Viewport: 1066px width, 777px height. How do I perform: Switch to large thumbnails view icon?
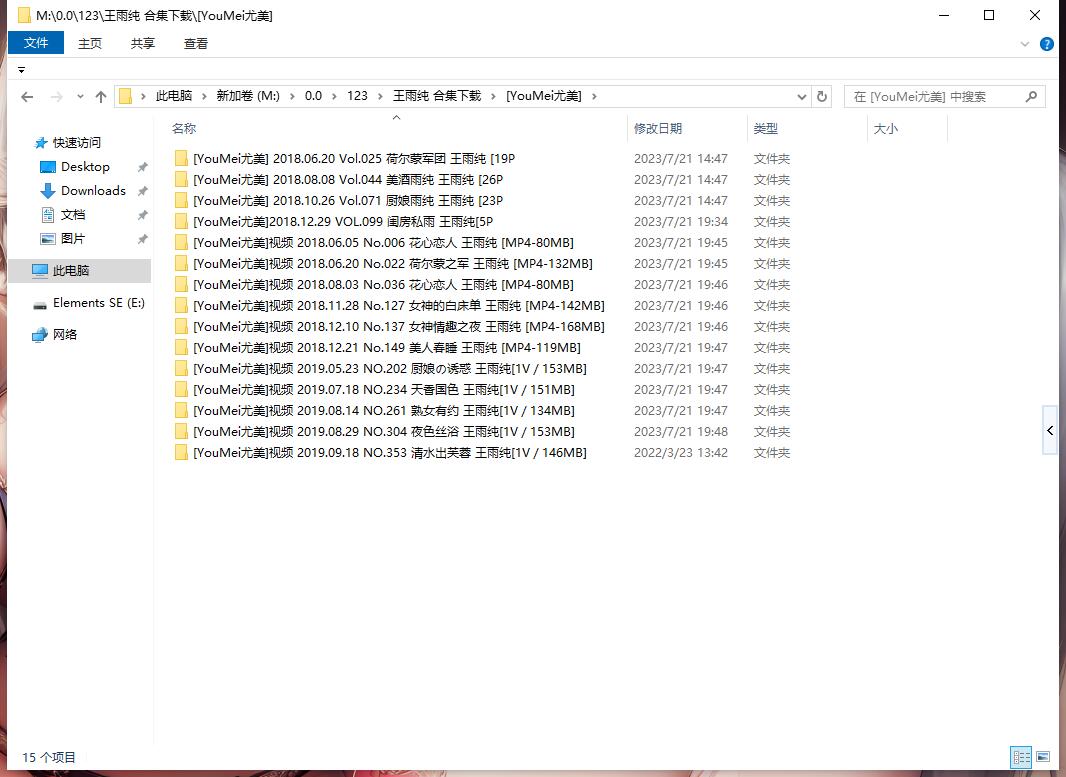(x=1043, y=757)
